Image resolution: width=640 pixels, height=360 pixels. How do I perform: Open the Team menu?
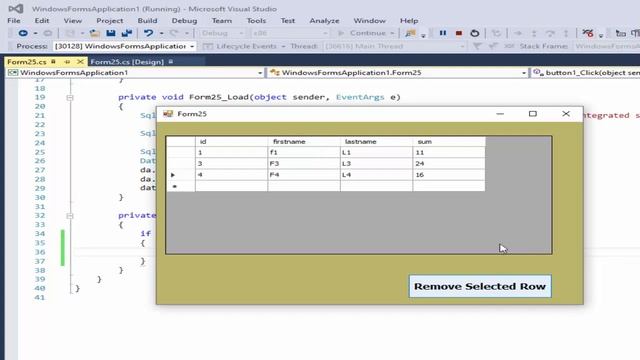pyautogui.click(x=222, y=20)
